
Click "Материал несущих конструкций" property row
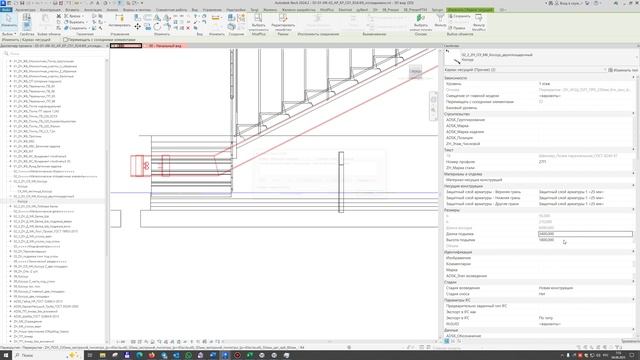(538, 180)
